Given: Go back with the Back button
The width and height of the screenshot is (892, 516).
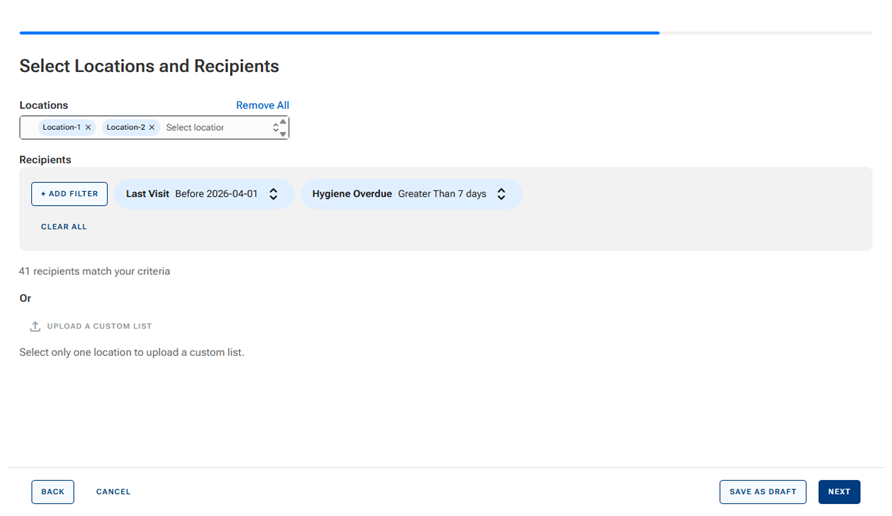Looking at the screenshot, I should [53, 492].
